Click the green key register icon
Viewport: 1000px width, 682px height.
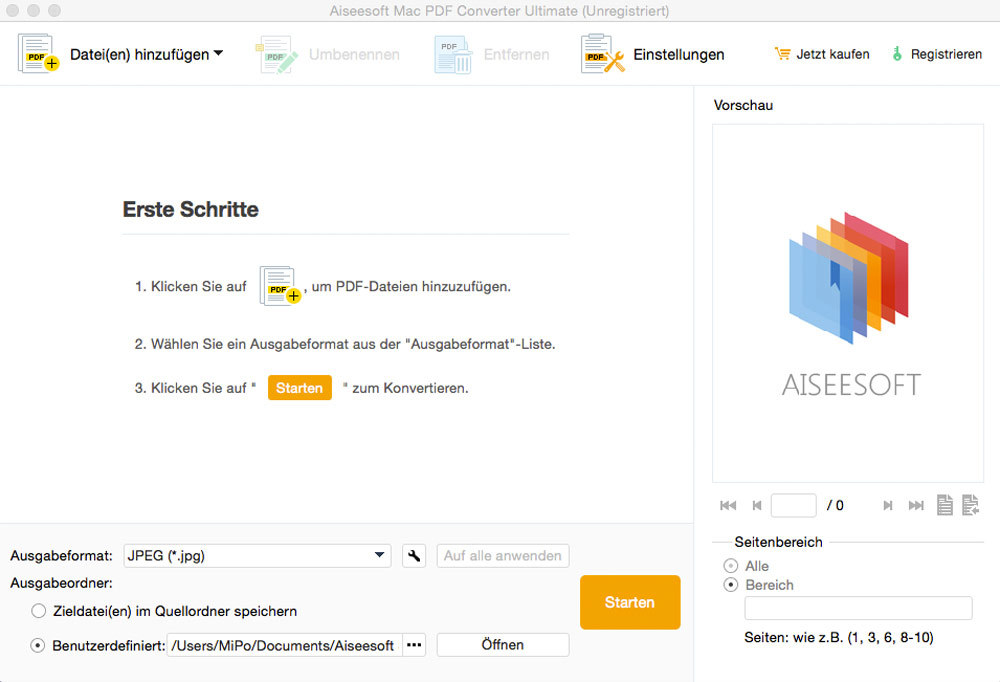897,54
